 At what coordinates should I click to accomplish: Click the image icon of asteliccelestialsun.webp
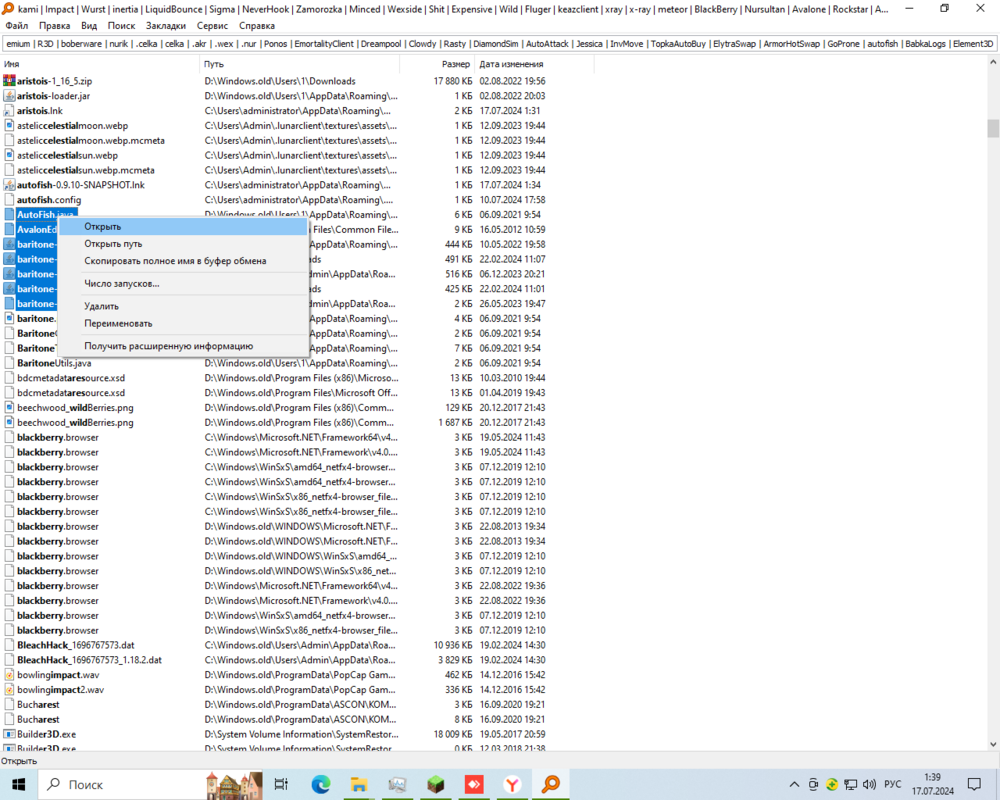point(9,155)
